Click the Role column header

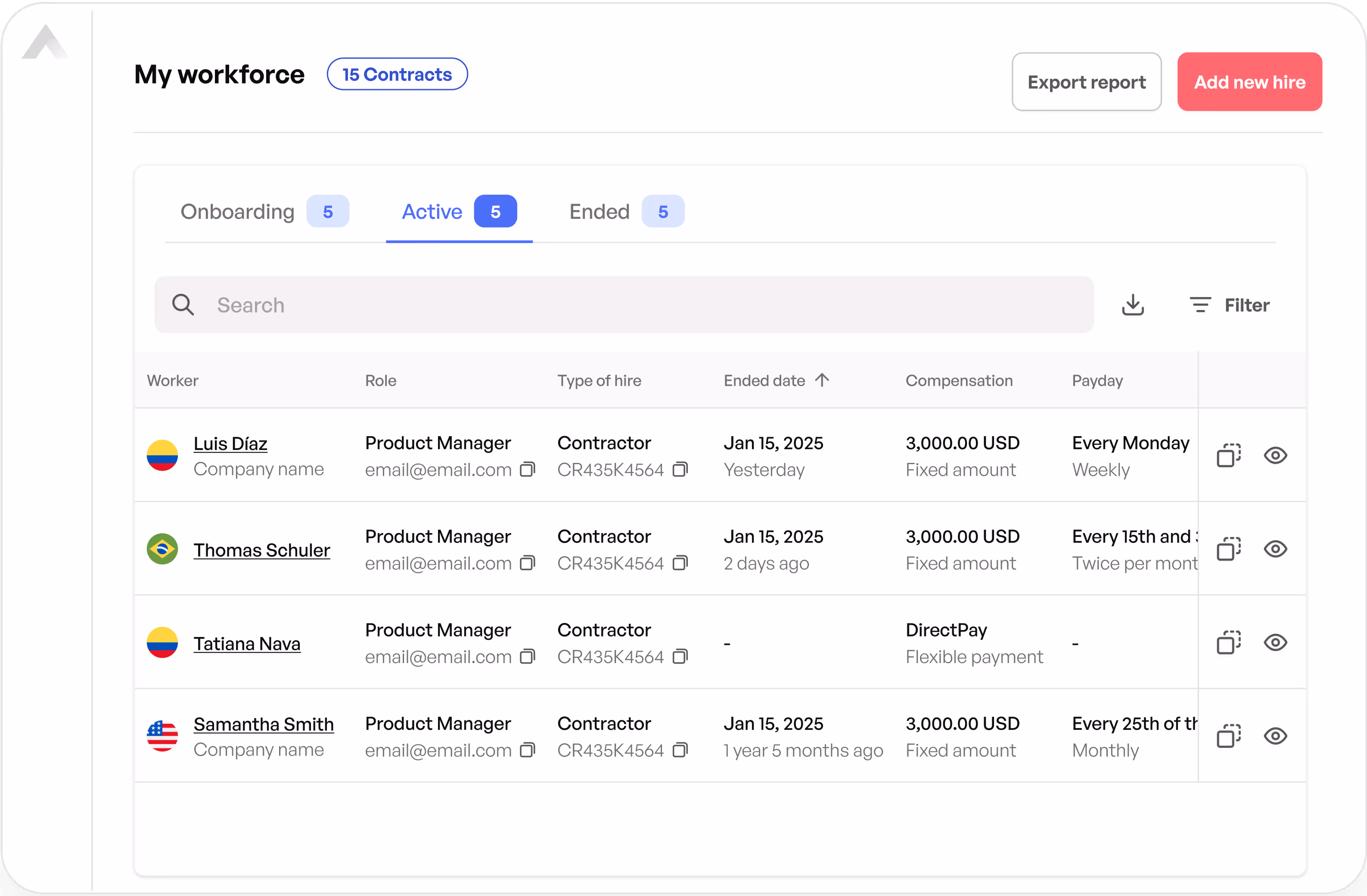[381, 380]
